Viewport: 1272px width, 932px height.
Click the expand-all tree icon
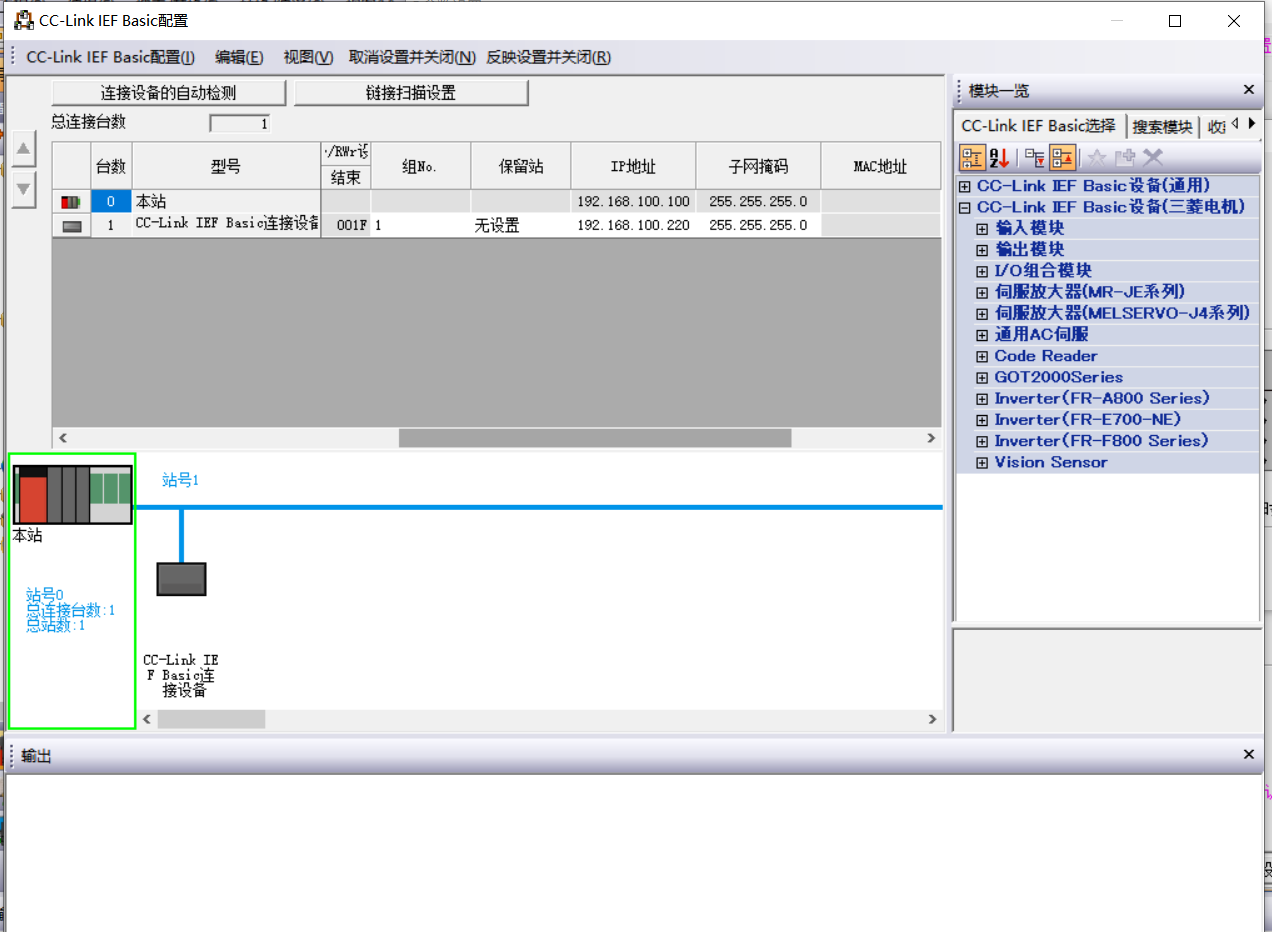(x=1034, y=157)
